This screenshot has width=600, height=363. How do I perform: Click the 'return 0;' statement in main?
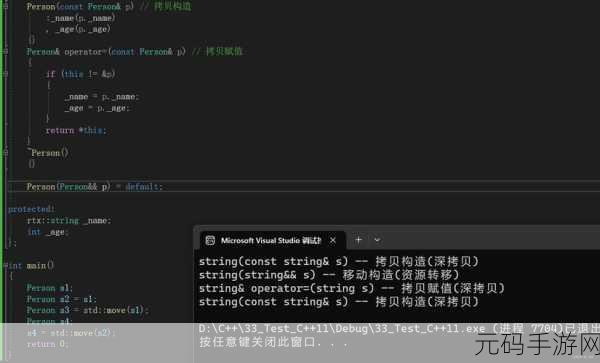47,344
